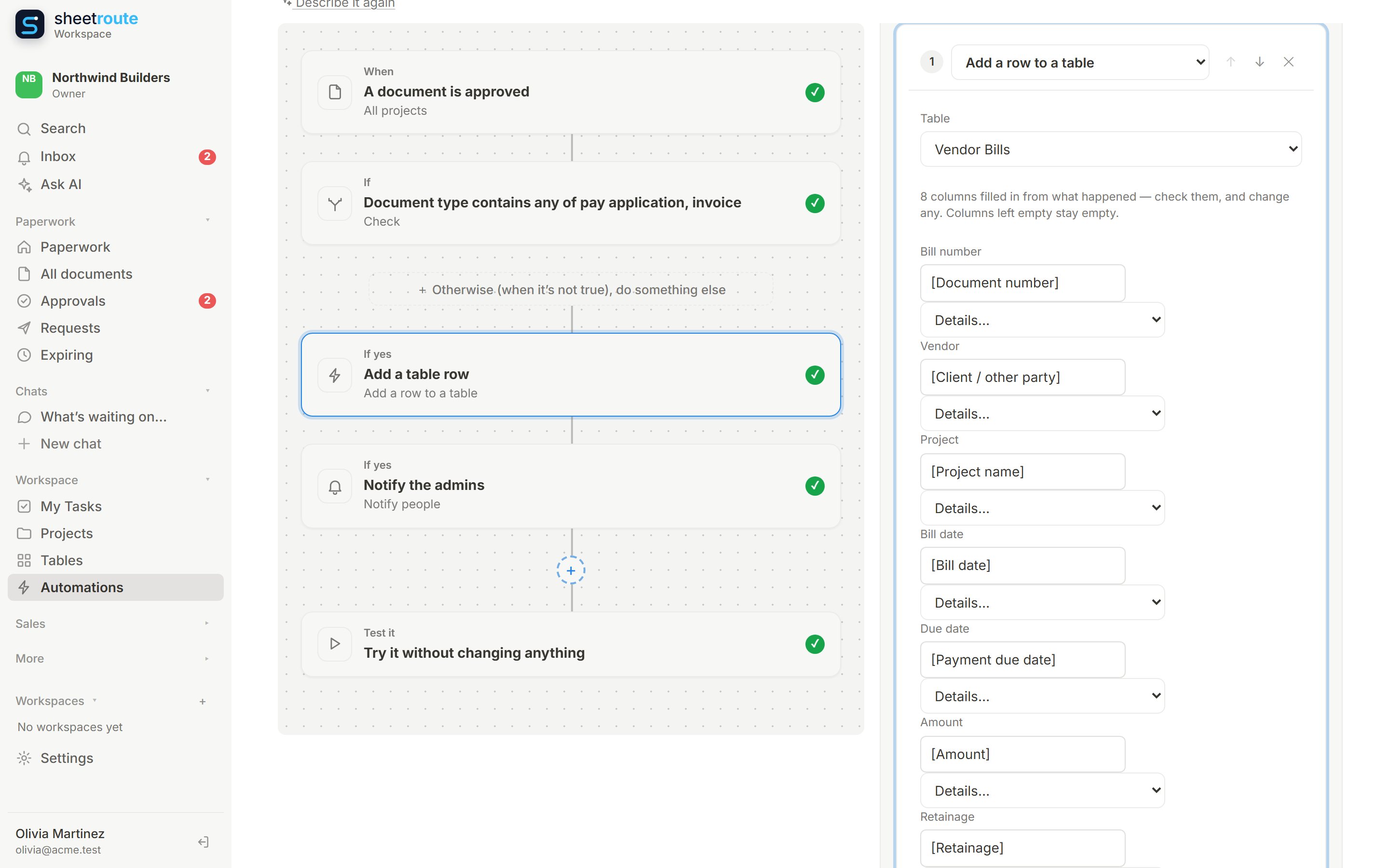The width and height of the screenshot is (1389, 868).
Task: Open the "What's waiting on..." chat
Action: coord(115,417)
